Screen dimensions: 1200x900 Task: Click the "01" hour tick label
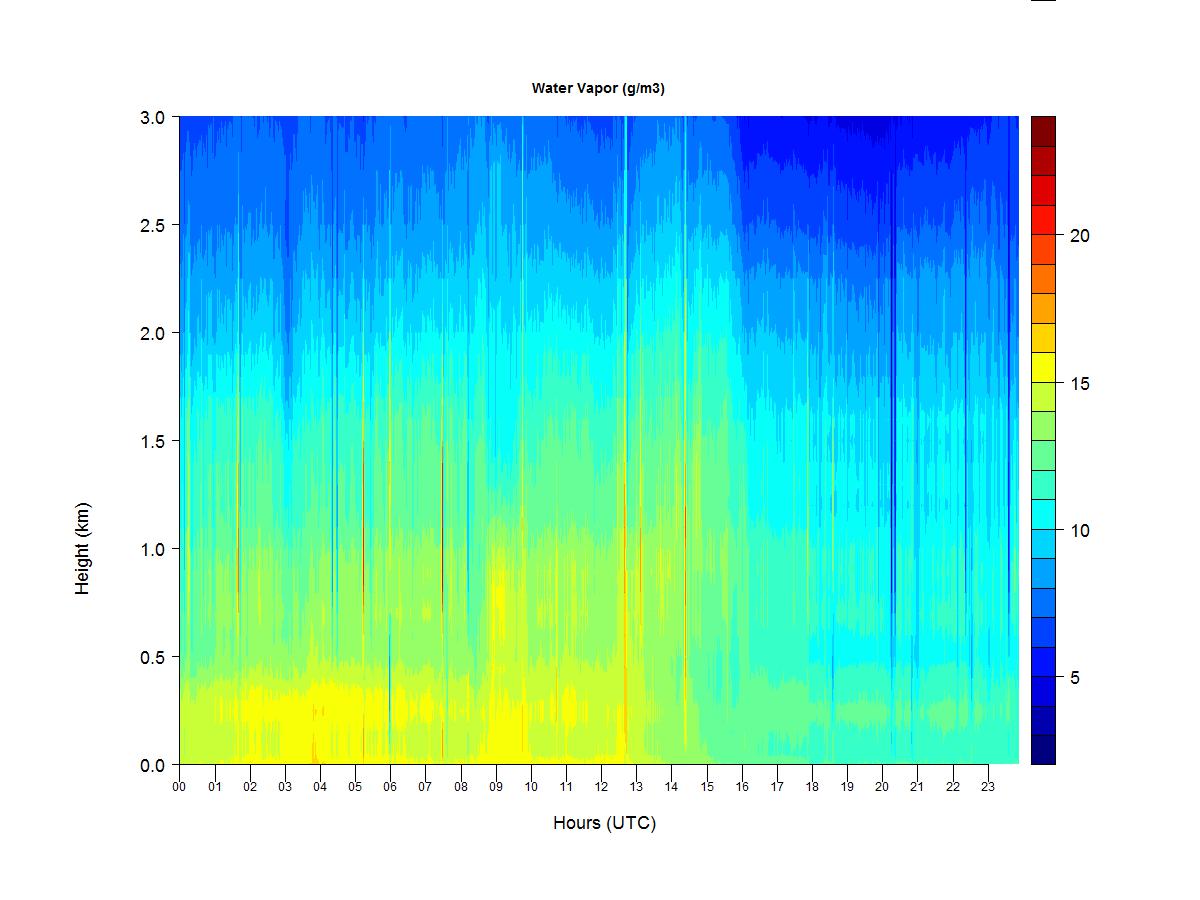click(x=214, y=787)
